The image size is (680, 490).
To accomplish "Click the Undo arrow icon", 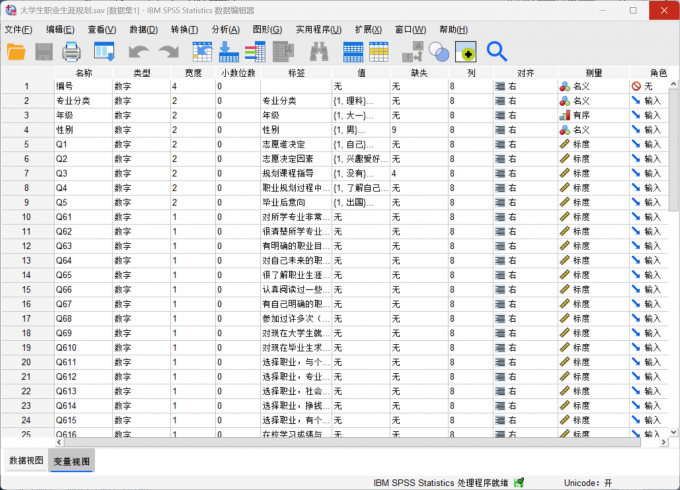I will point(138,52).
